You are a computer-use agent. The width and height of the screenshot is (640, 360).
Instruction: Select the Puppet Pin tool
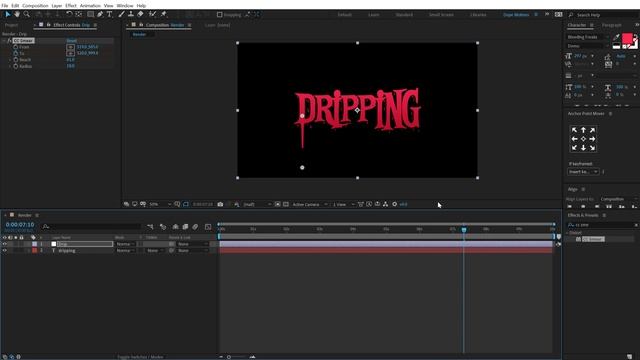click(164, 14)
